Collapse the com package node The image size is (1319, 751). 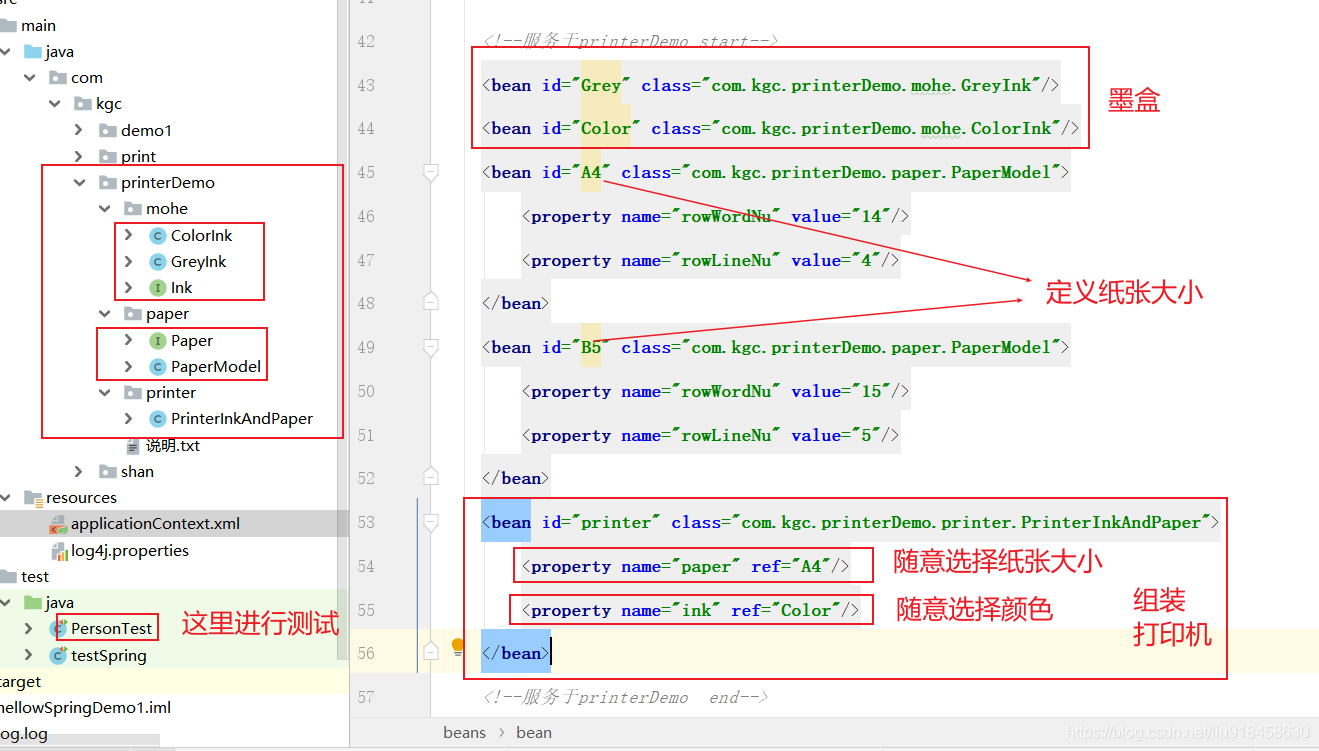point(32,78)
